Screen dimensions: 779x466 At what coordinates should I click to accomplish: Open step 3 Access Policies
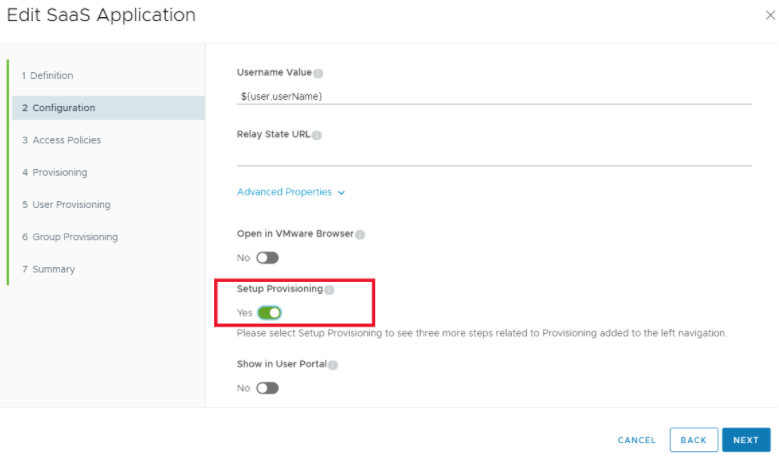tap(61, 140)
